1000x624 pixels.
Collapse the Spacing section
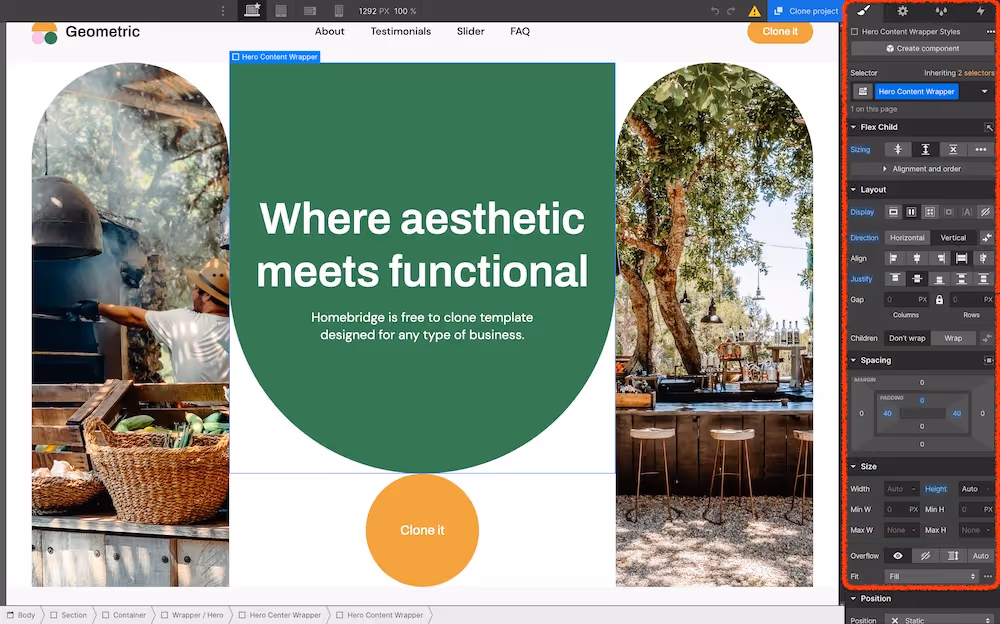pyautogui.click(x=854, y=360)
